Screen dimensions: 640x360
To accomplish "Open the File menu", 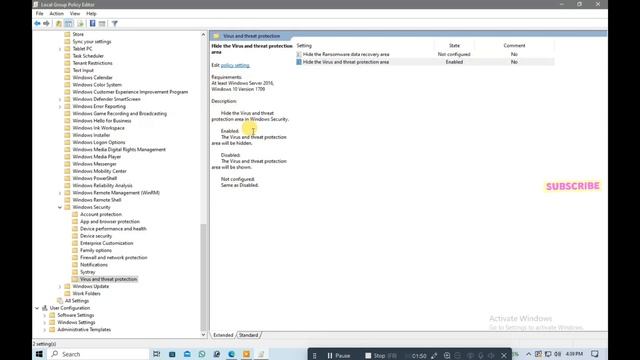I will pyautogui.click(x=40, y=14).
